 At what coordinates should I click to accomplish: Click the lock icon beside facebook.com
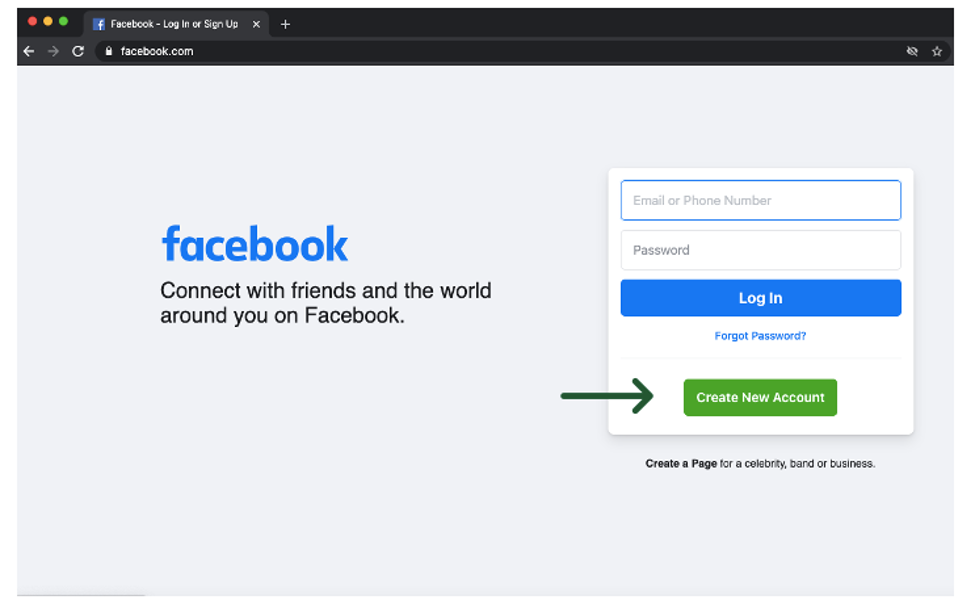(x=108, y=51)
